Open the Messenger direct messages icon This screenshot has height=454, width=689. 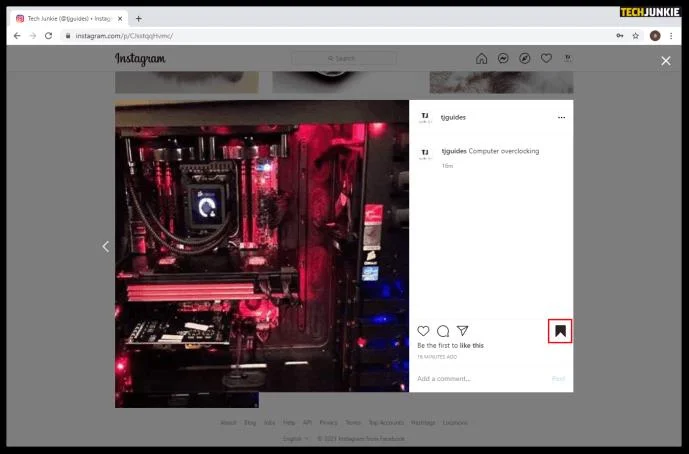[x=503, y=58]
